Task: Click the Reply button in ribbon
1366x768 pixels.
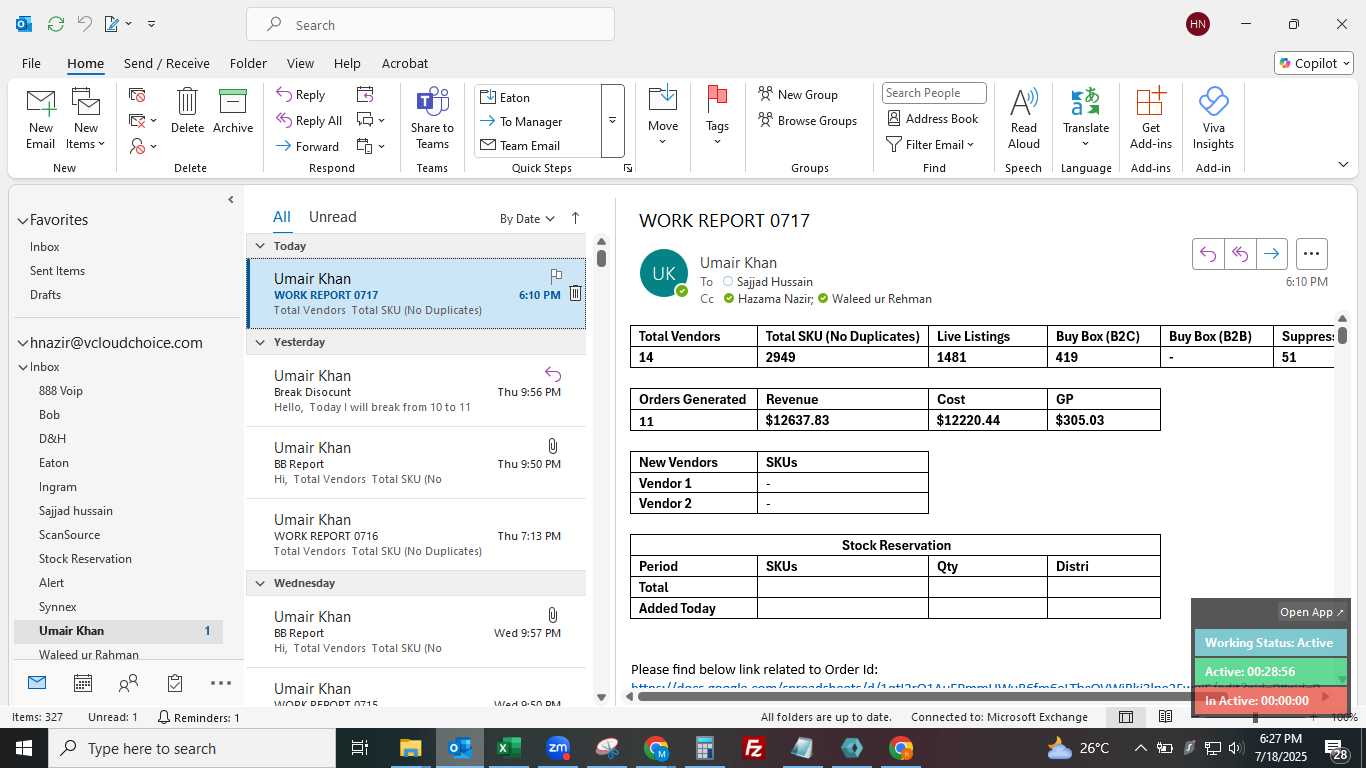Action: (x=301, y=95)
